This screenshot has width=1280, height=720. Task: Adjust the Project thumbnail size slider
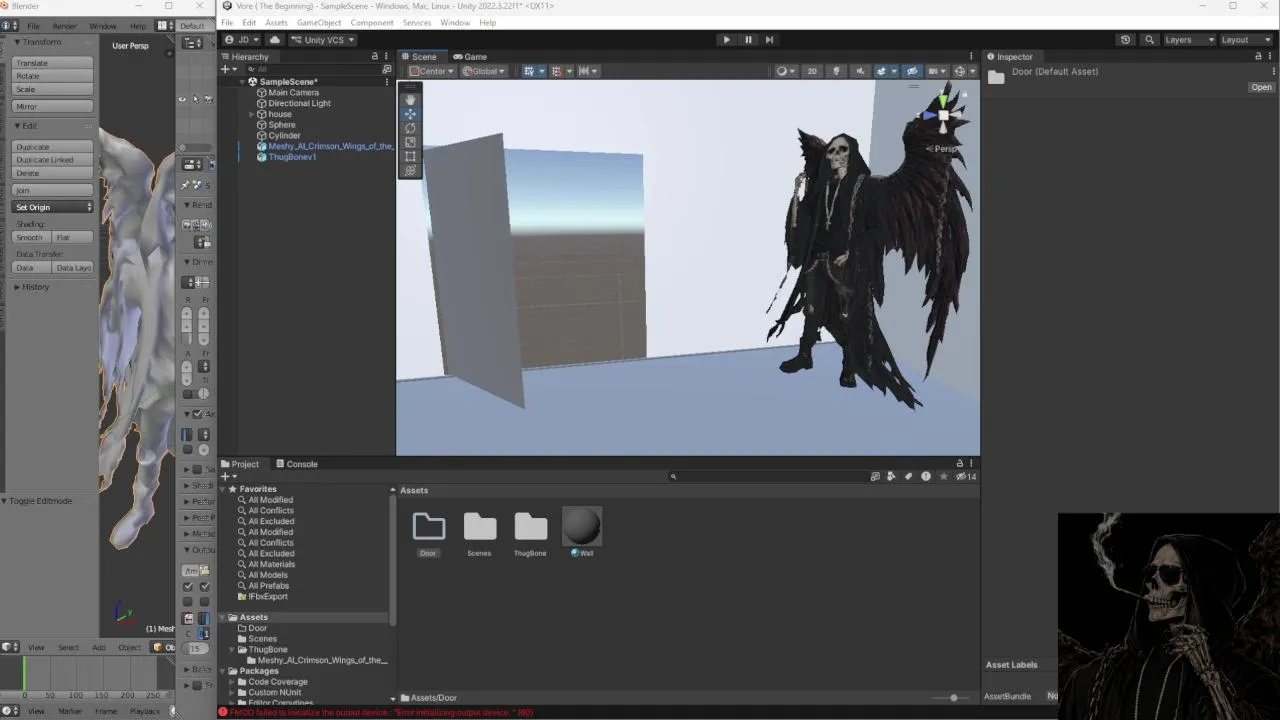click(953, 698)
